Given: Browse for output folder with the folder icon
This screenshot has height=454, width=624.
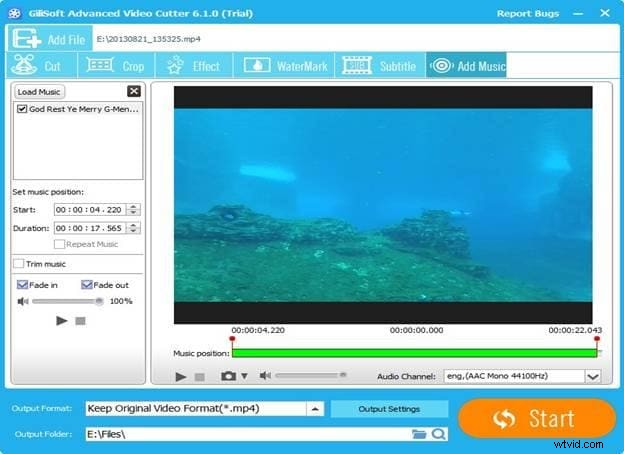Looking at the screenshot, I should (419, 434).
